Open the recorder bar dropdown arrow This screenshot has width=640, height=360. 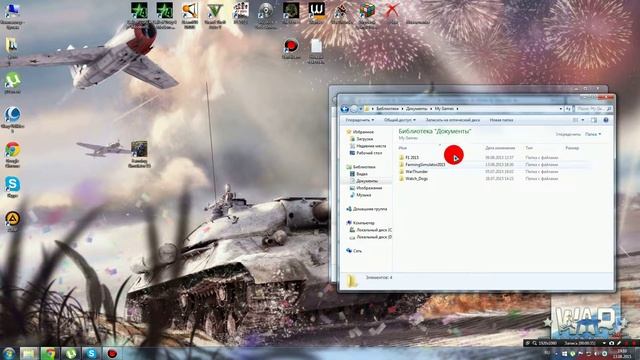click(x=604, y=343)
